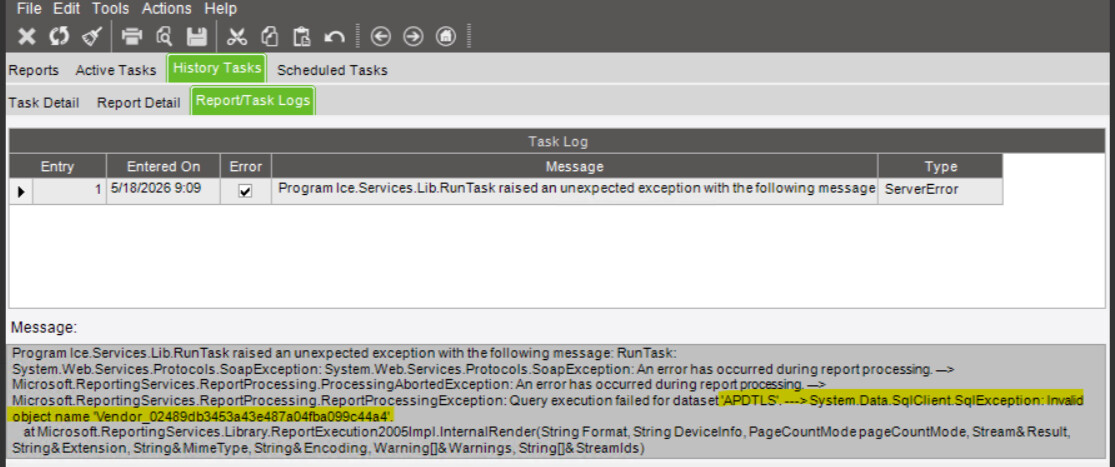Screen dimensions: 1115x467
Task: Open Print Preview magnifier icon
Action: [164, 36]
